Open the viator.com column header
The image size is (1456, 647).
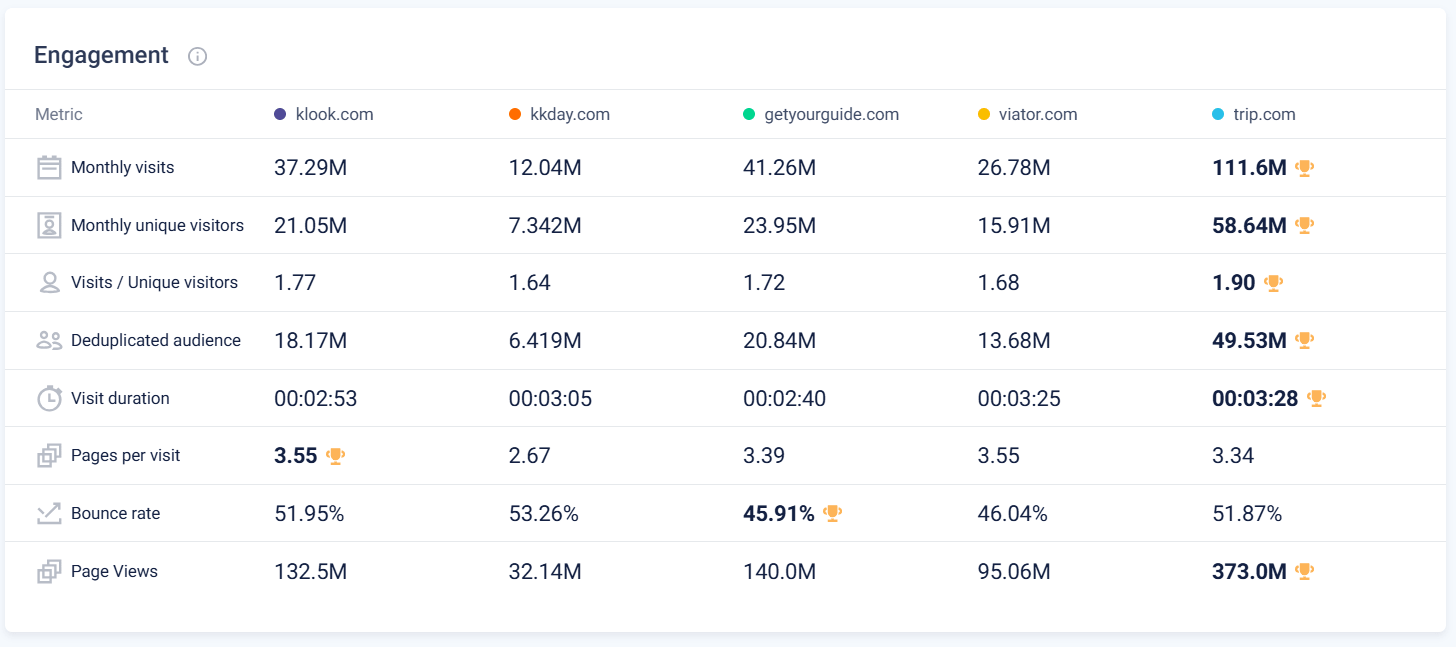point(1038,114)
